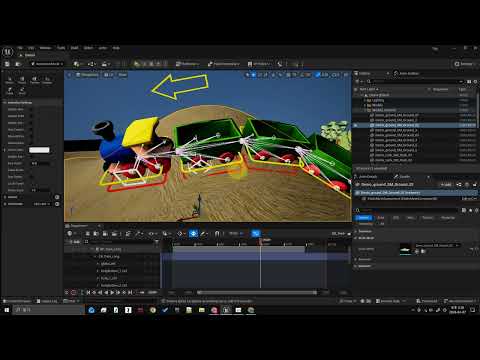Open the key options diamond icon in Sequencer

(x=180, y=234)
